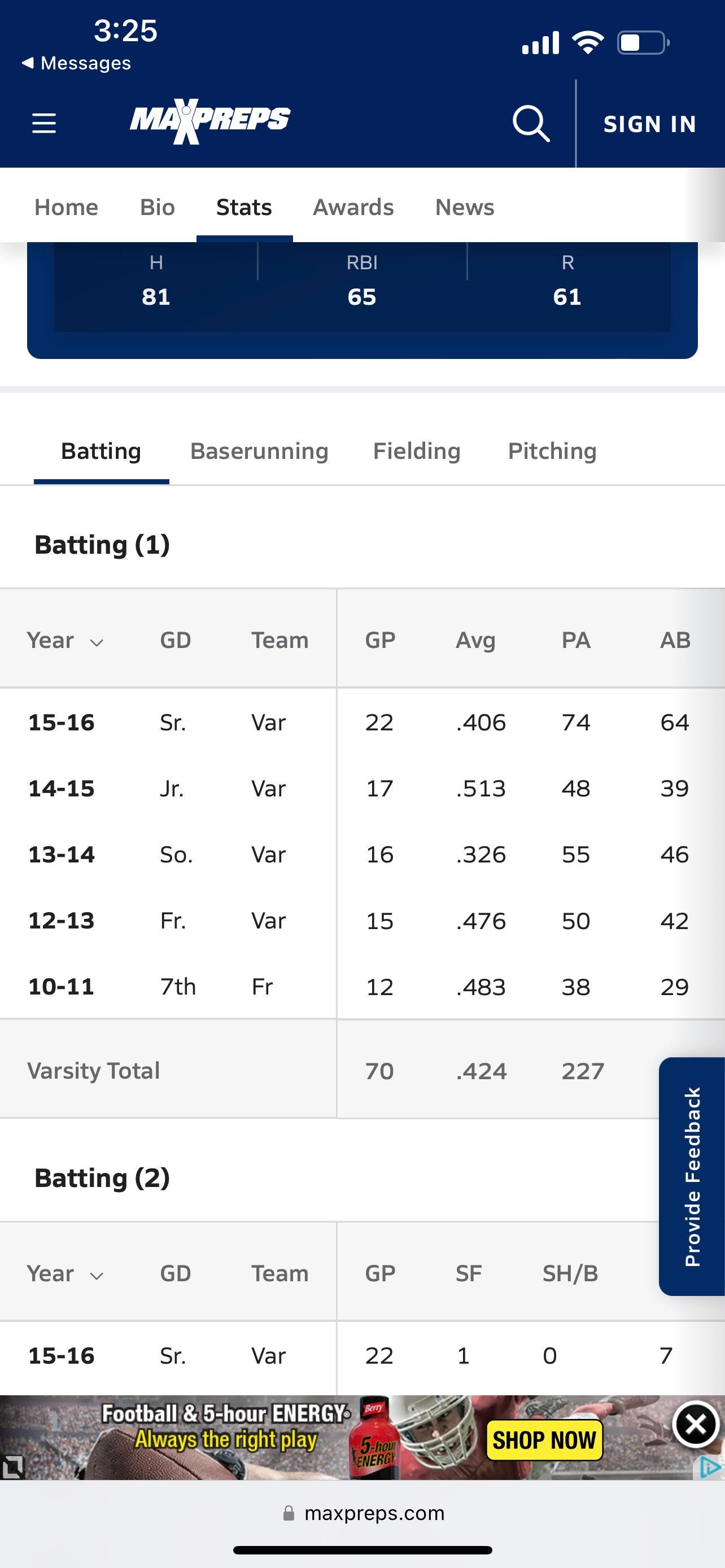The width and height of the screenshot is (725, 1568).
Task: Show the Fielding stats tab
Action: pyautogui.click(x=416, y=451)
